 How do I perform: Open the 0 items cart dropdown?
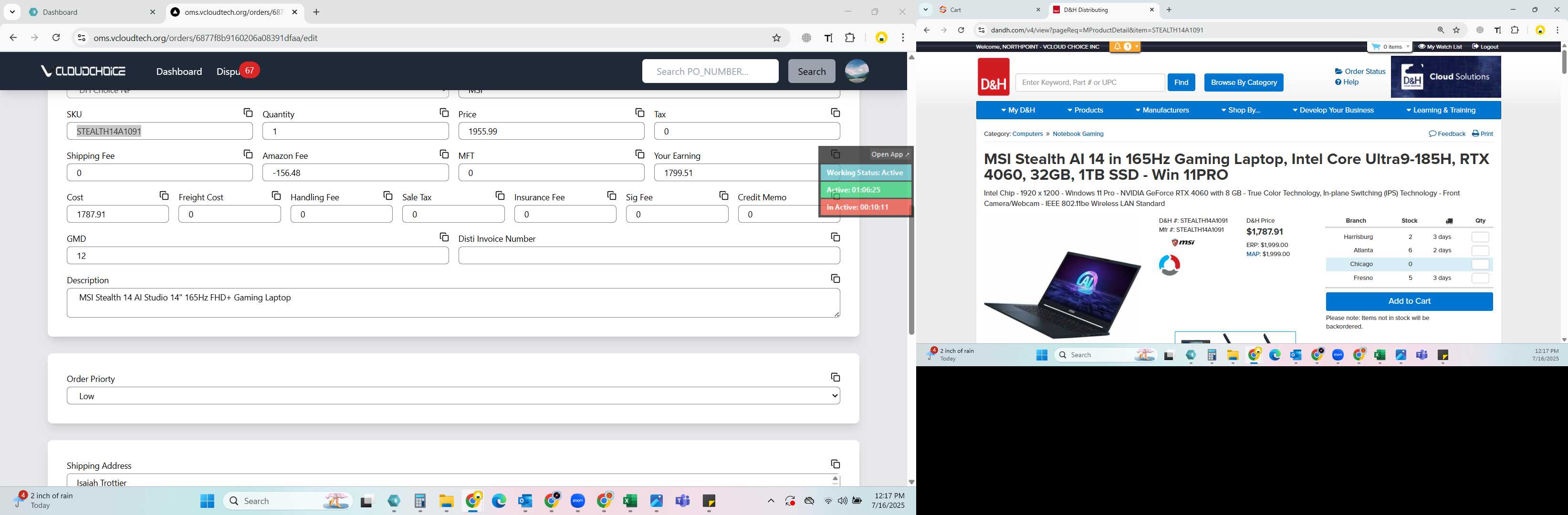1390,47
